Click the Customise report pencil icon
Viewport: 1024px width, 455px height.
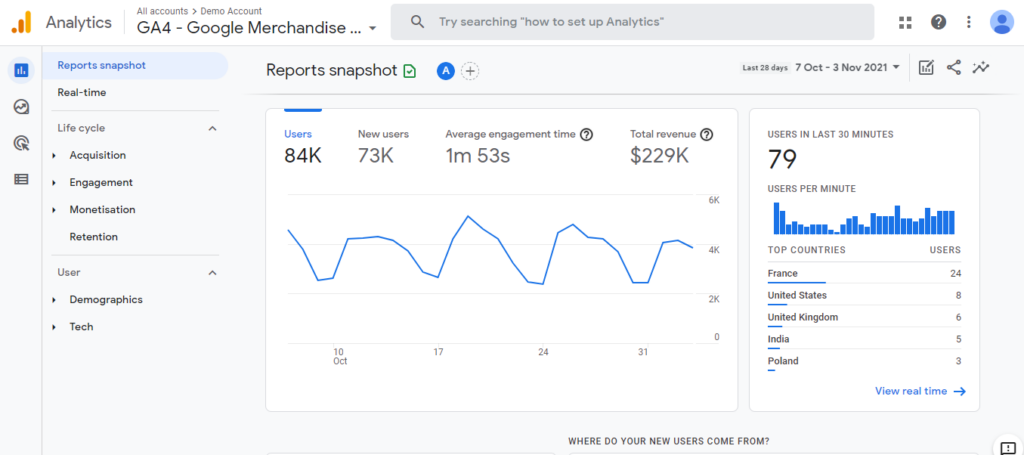pos(926,67)
